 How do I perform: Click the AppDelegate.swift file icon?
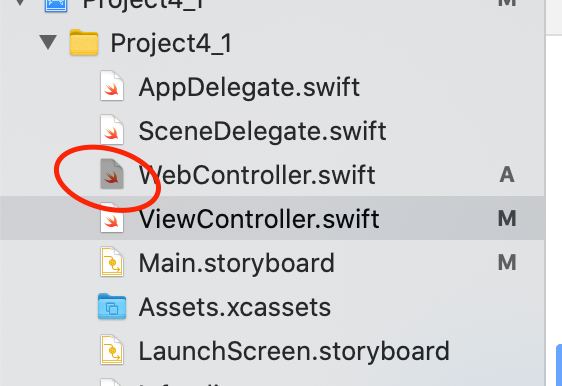point(112,86)
